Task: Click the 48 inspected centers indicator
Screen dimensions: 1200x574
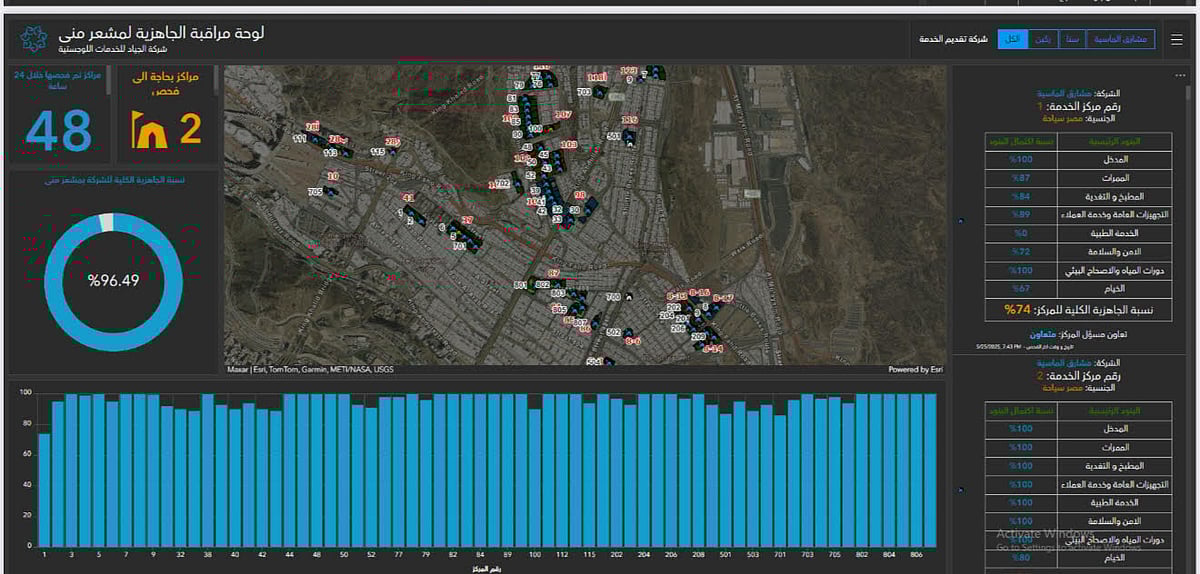Action: (58, 129)
